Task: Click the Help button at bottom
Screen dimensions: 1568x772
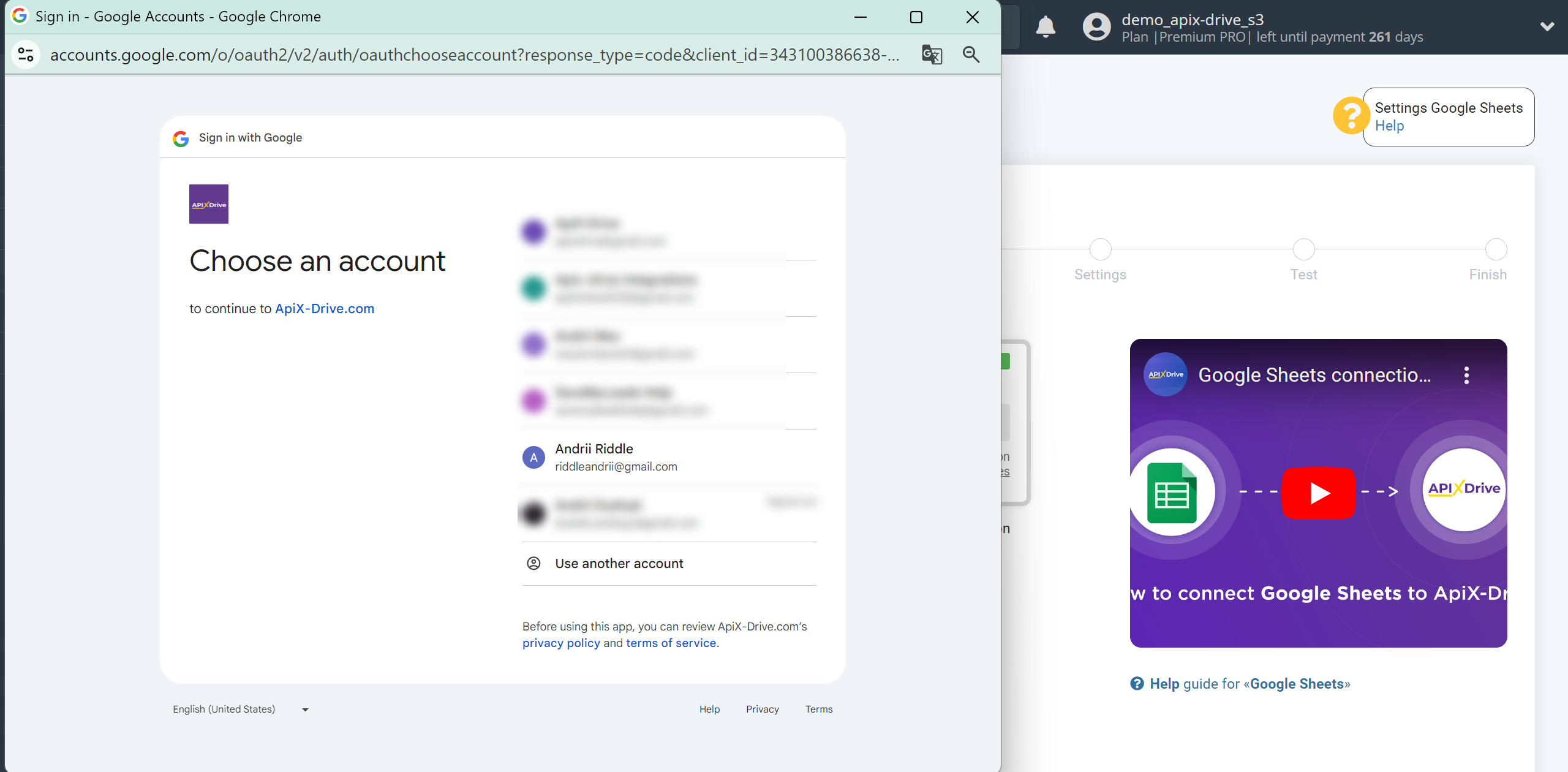Action: [709, 708]
